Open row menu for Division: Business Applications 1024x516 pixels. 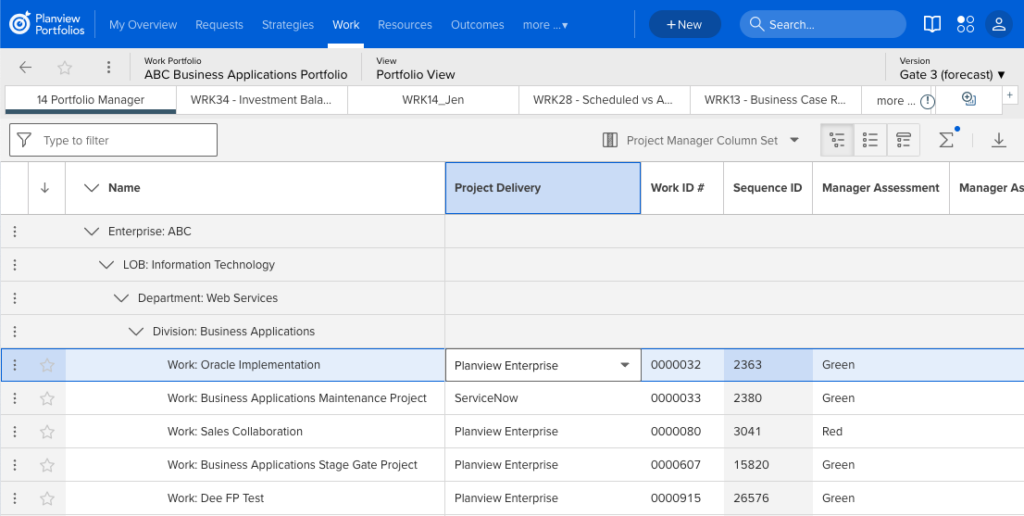pos(14,331)
